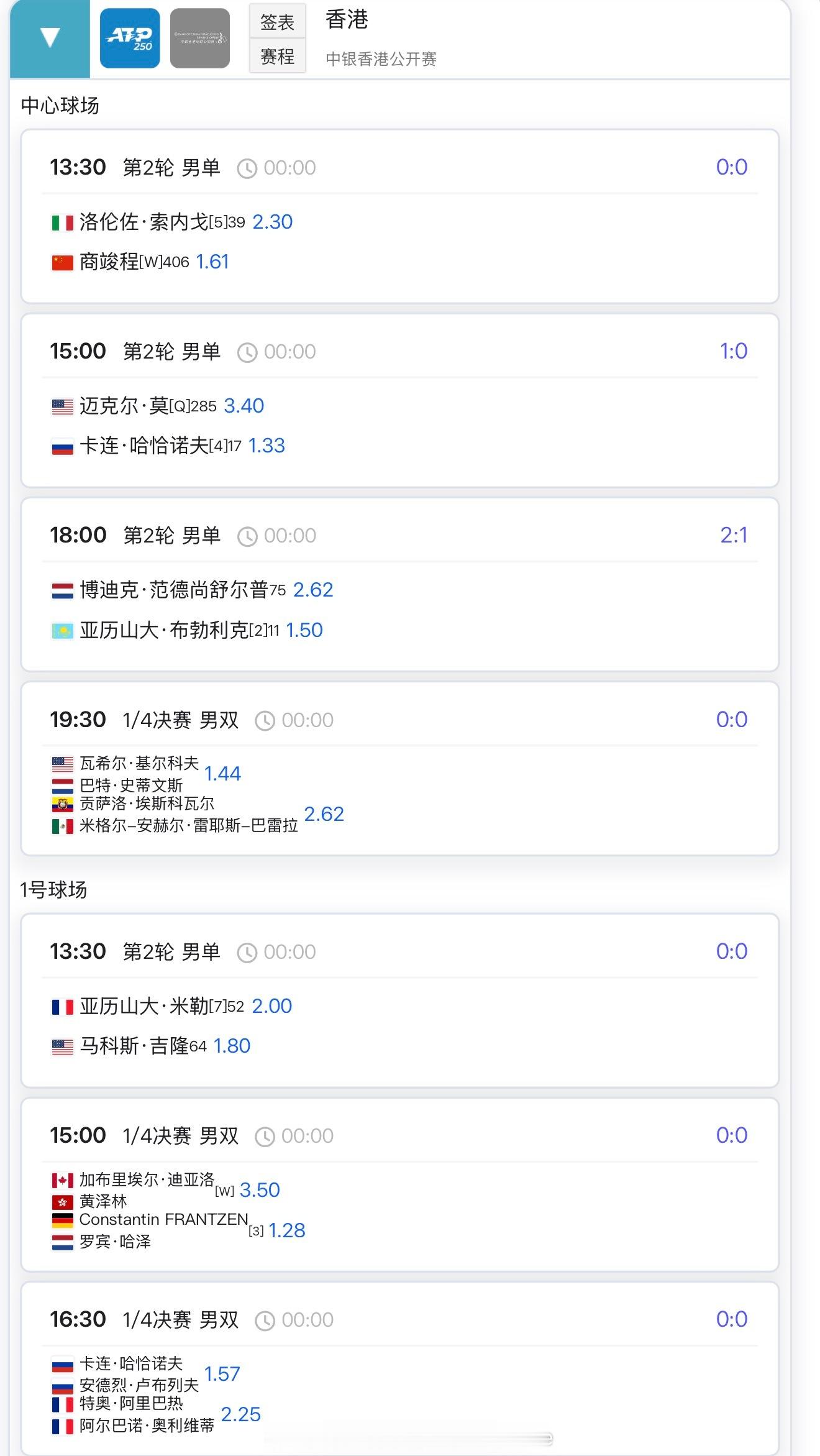Switch to the 签表 draw tab
The width and height of the screenshot is (820, 1456).
point(277,22)
